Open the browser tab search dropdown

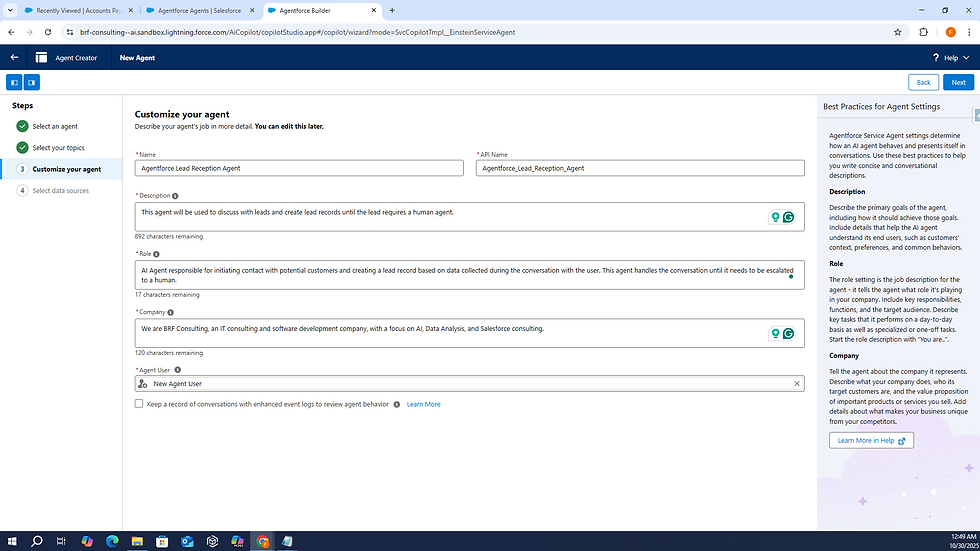[10, 10]
